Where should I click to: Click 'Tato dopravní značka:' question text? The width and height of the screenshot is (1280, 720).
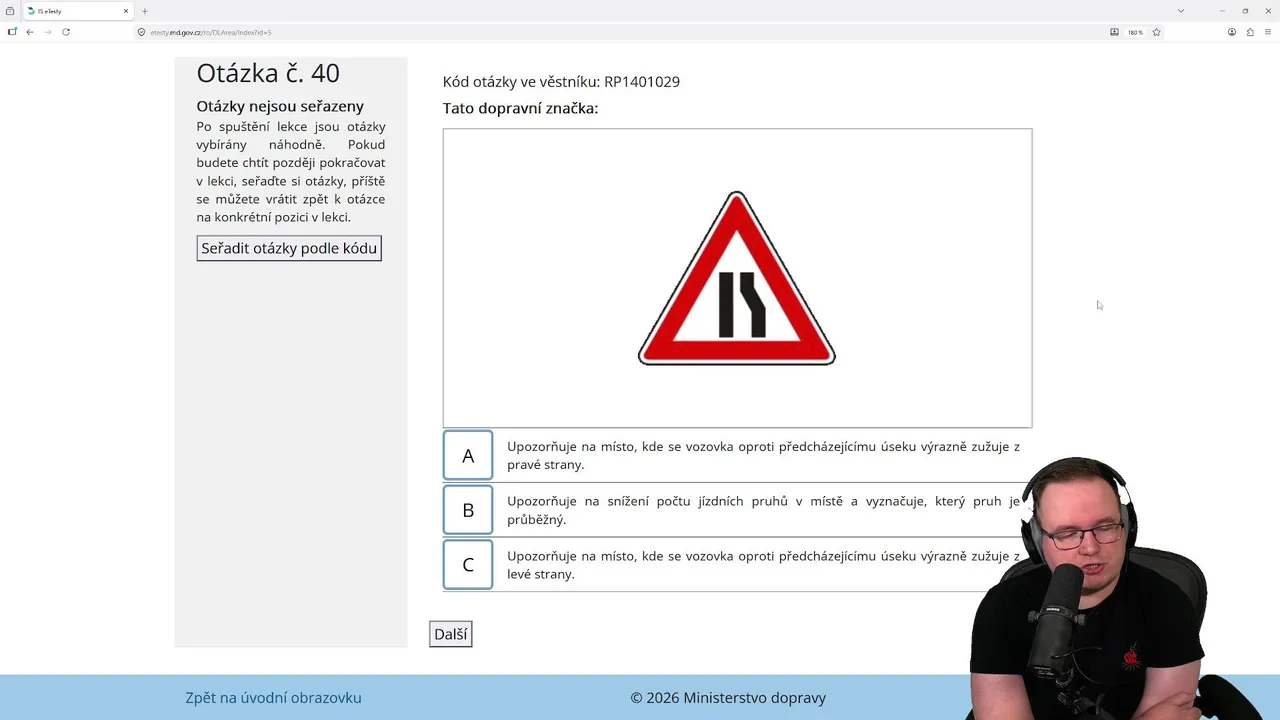[x=520, y=108]
